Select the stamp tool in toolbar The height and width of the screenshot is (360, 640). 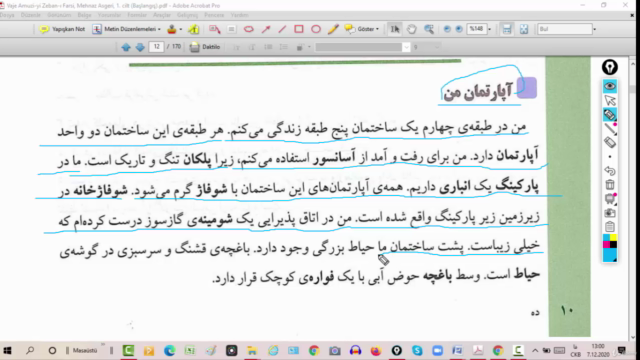click(172, 29)
